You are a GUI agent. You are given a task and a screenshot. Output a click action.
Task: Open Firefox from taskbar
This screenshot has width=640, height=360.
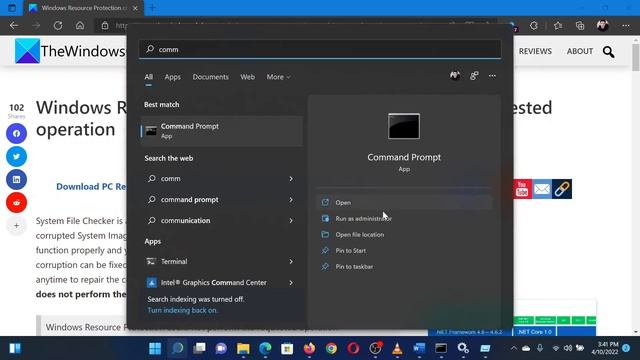[x=309, y=348]
